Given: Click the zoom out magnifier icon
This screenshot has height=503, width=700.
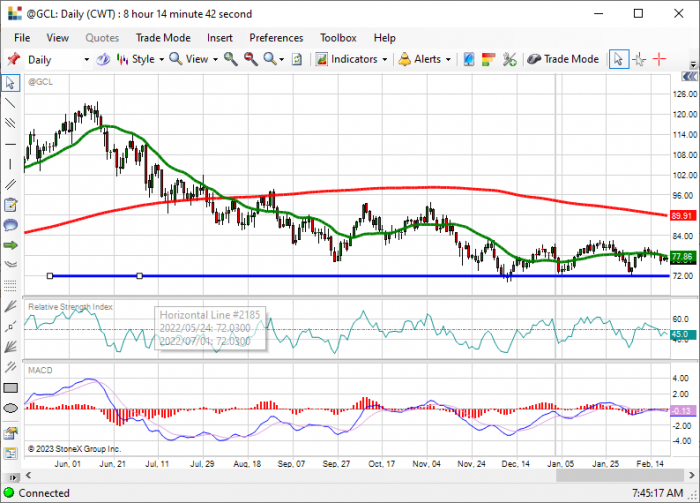Looking at the screenshot, I should point(250,59).
